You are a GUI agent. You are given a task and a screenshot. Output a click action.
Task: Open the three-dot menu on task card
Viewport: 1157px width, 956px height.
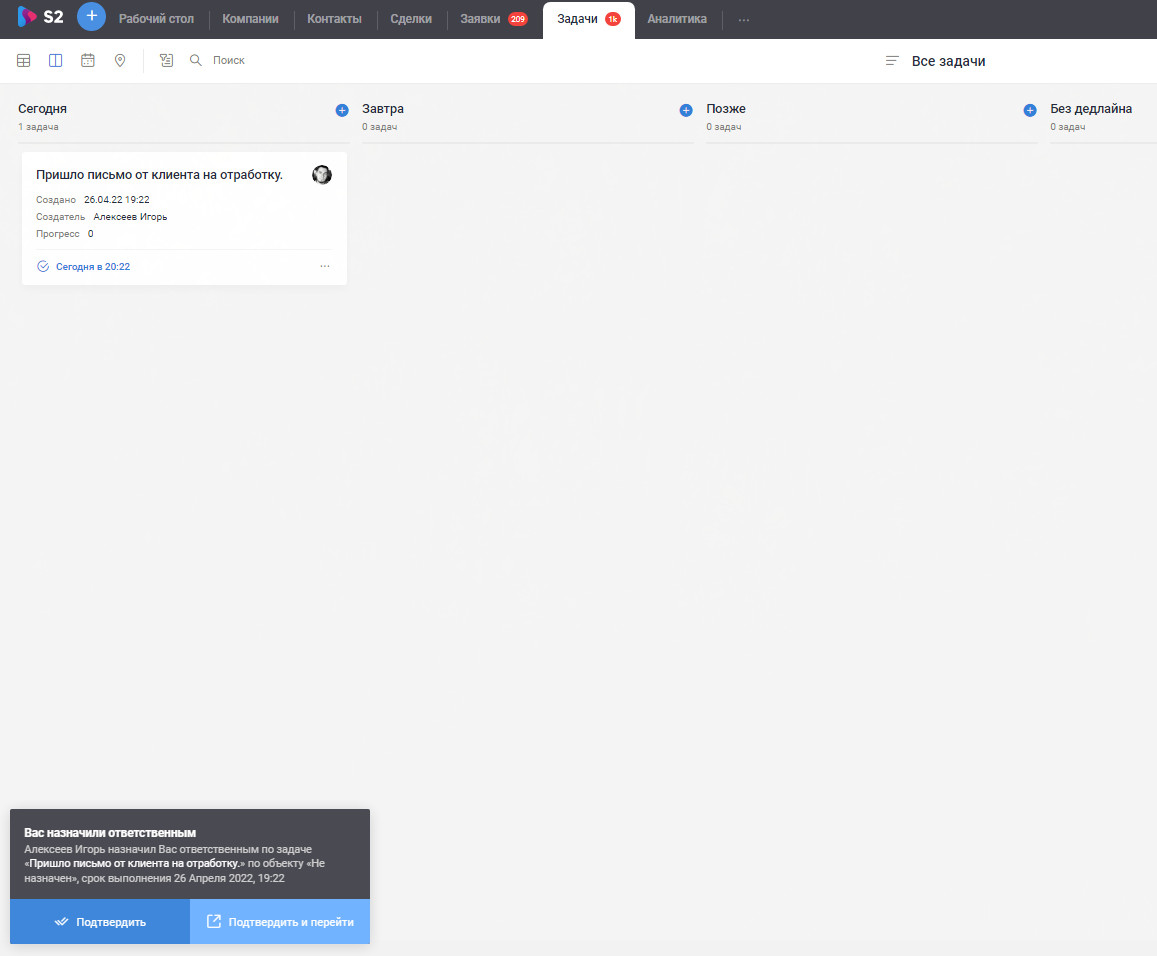[x=325, y=266]
